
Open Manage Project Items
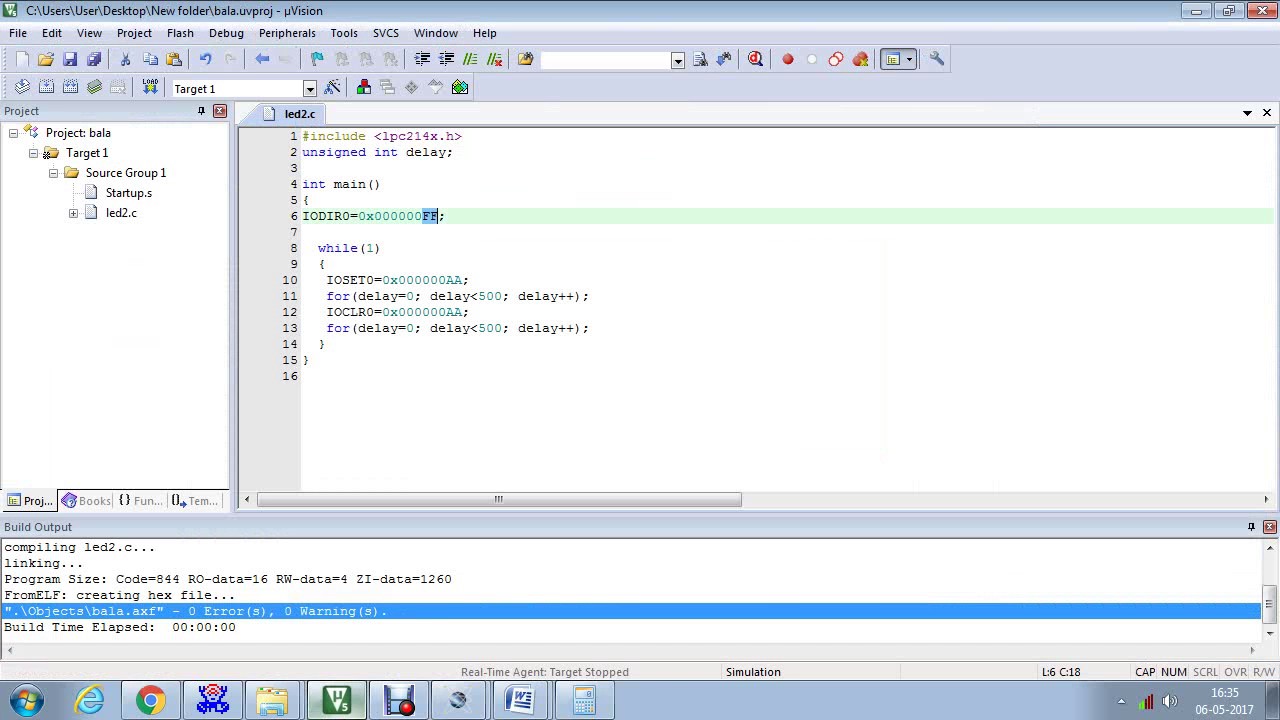363,87
